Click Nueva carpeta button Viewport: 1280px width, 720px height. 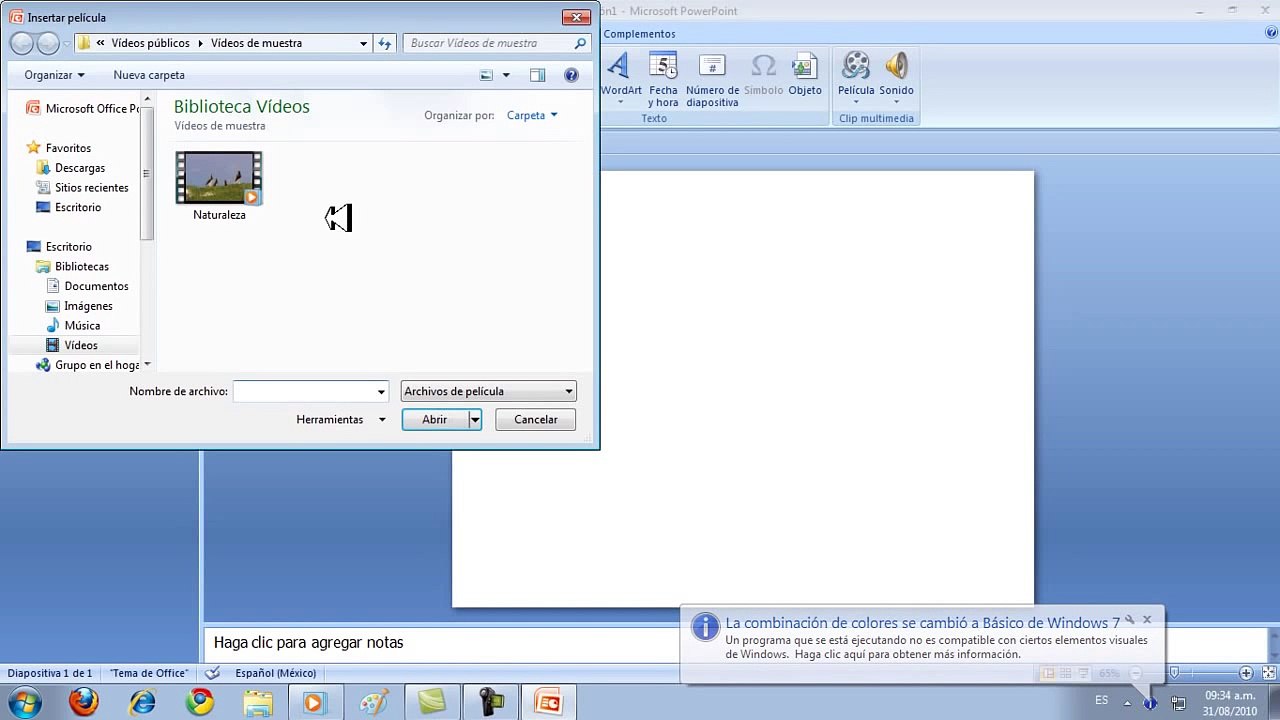149,75
